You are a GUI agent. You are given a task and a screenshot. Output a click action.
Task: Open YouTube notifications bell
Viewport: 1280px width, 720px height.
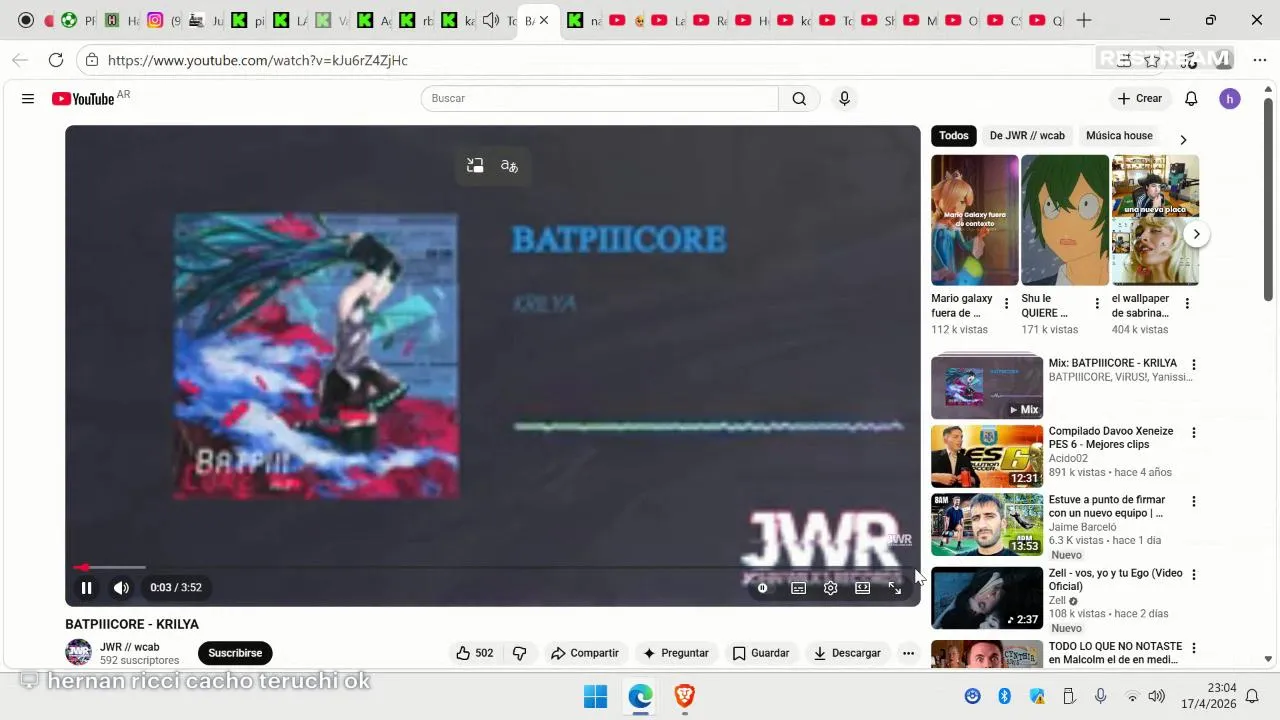tap(1191, 98)
